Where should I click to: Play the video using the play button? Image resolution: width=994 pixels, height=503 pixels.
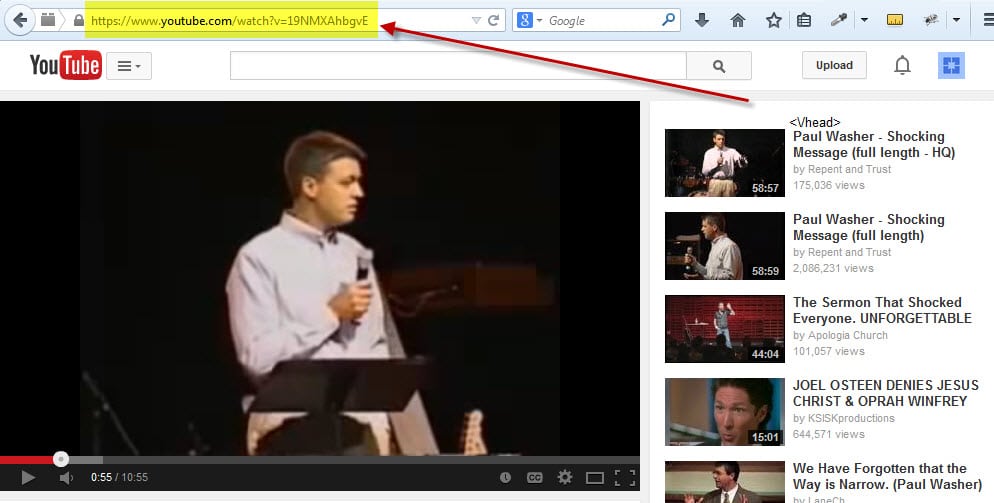(x=28, y=478)
